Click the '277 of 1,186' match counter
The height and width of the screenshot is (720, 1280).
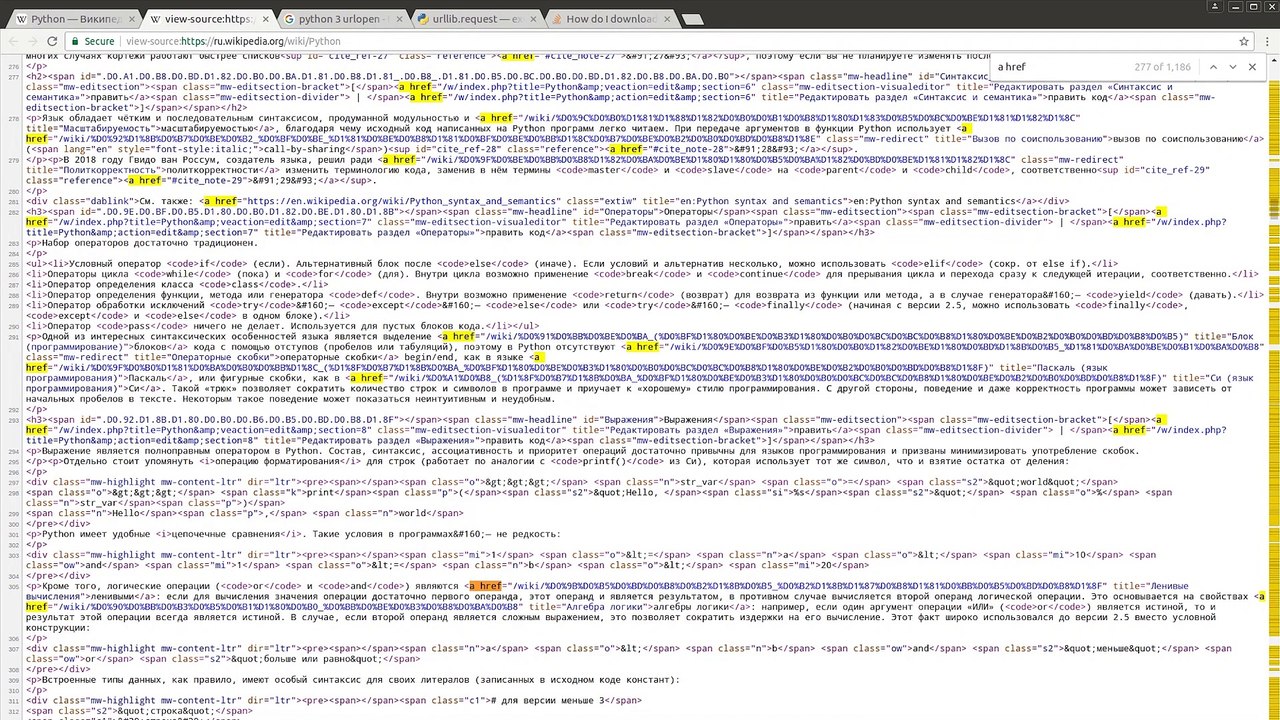click(1162, 67)
